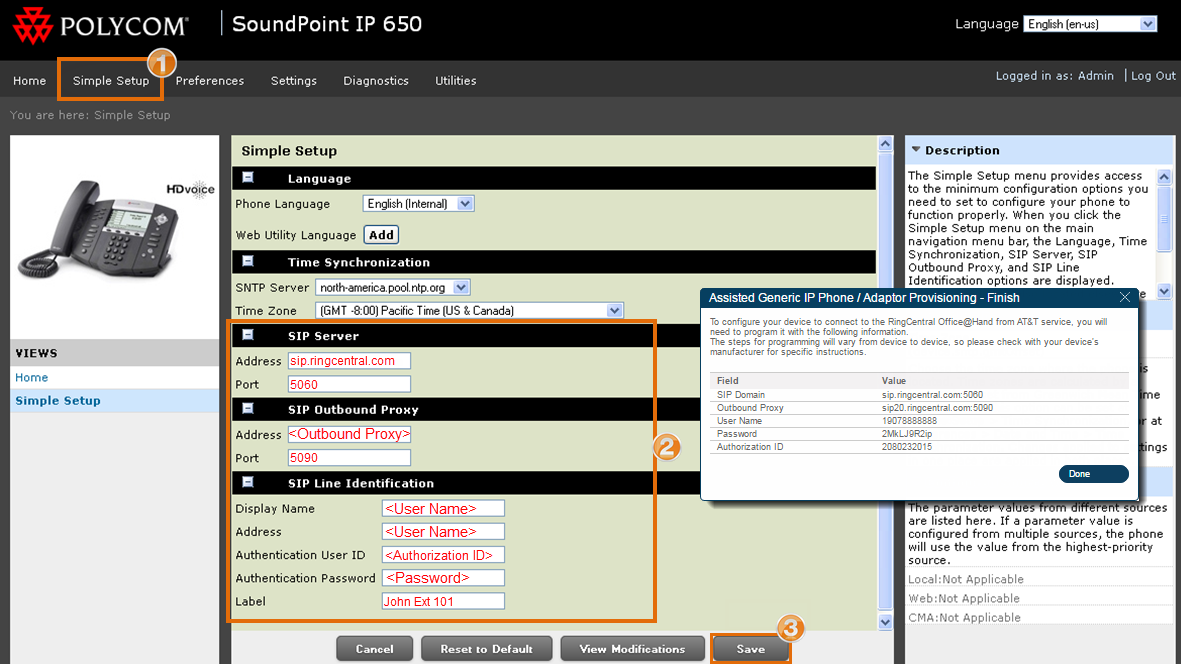Open the Phone Language dropdown
Screen dimensions: 1181x664
coord(418,204)
